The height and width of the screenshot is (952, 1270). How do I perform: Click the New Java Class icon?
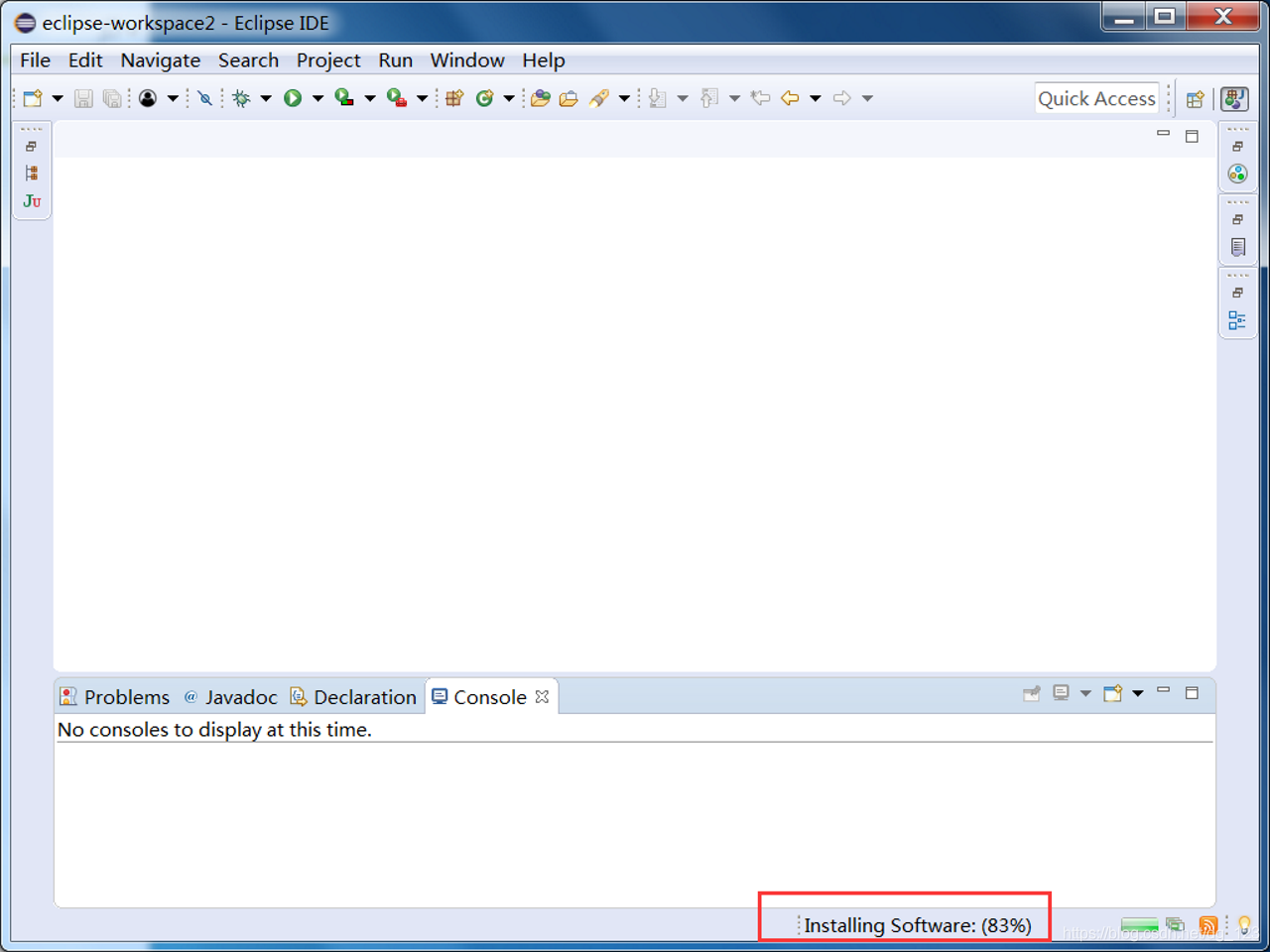[x=484, y=98]
